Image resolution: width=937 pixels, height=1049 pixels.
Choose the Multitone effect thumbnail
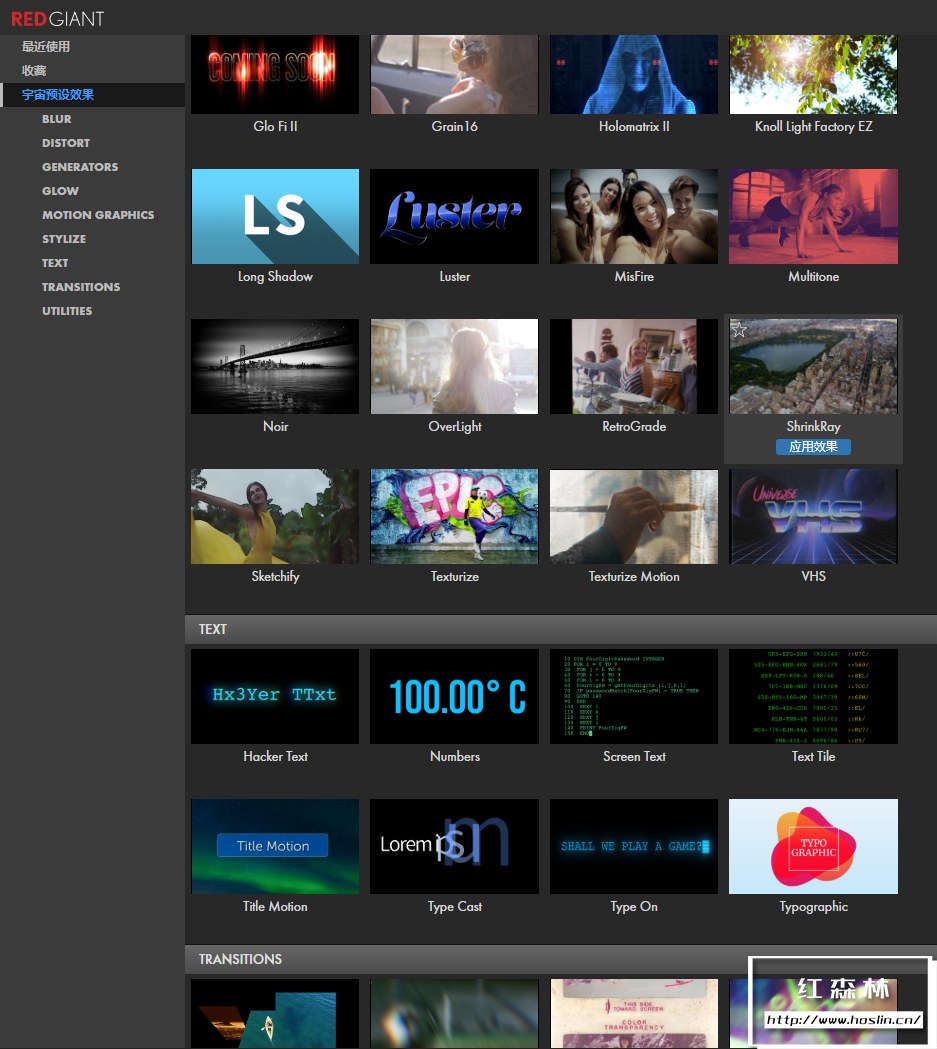(813, 216)
